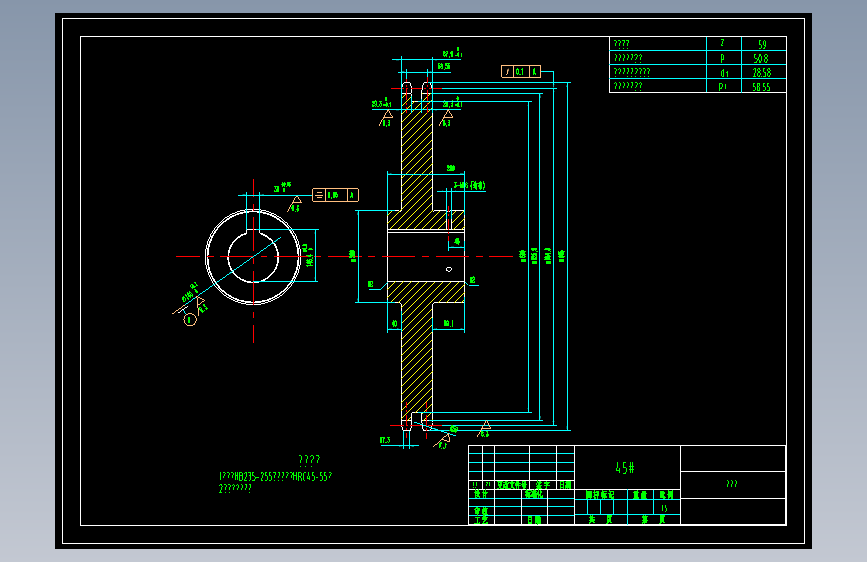Click the P symbol cell in parameter table
The image size is (867, 562).
tap(723, 58)
